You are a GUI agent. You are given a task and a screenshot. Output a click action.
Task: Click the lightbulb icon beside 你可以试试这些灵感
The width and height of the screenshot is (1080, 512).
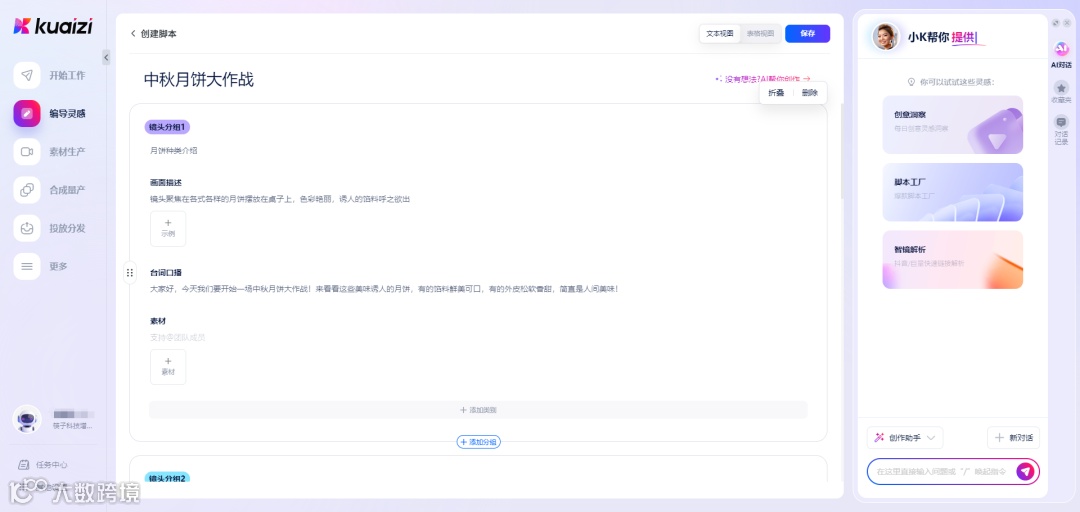click(913, 82)
